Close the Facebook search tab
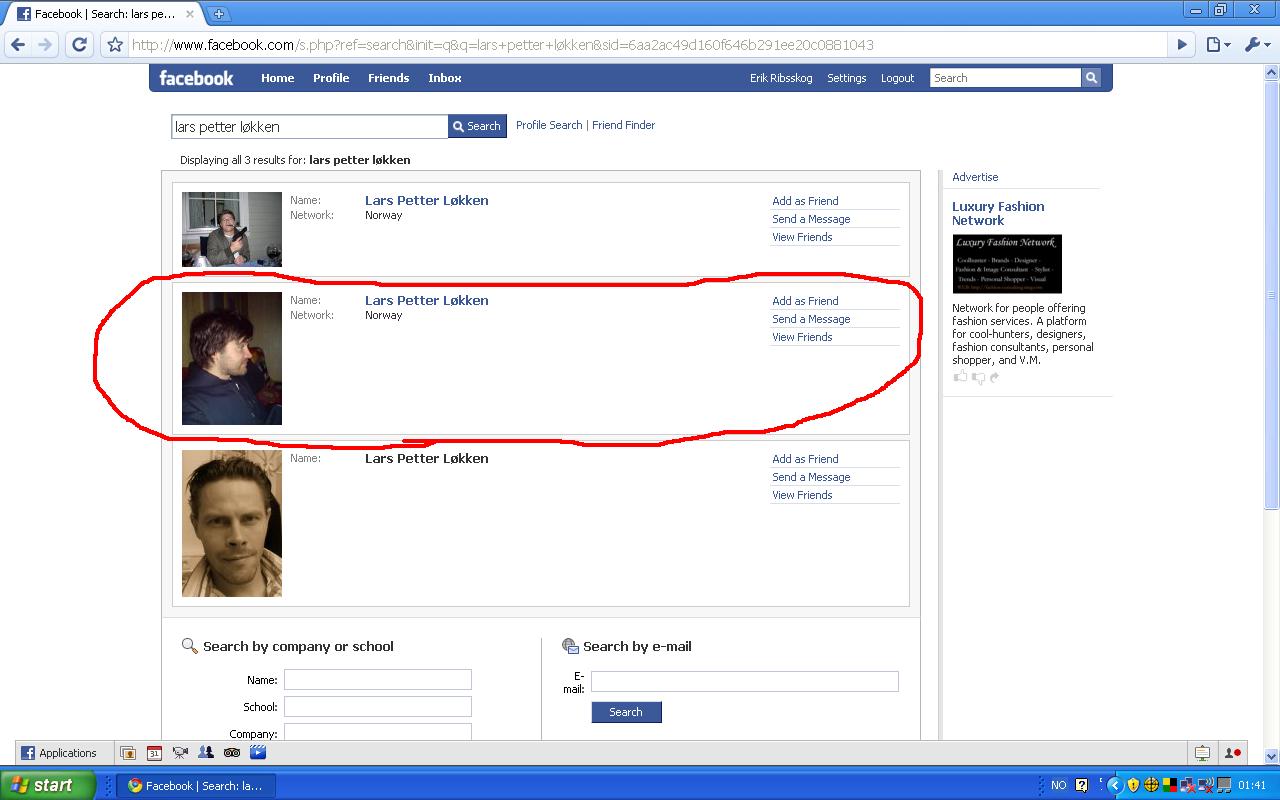The width and height of the screenshot is (1280, 800). (x=190, y=14)
